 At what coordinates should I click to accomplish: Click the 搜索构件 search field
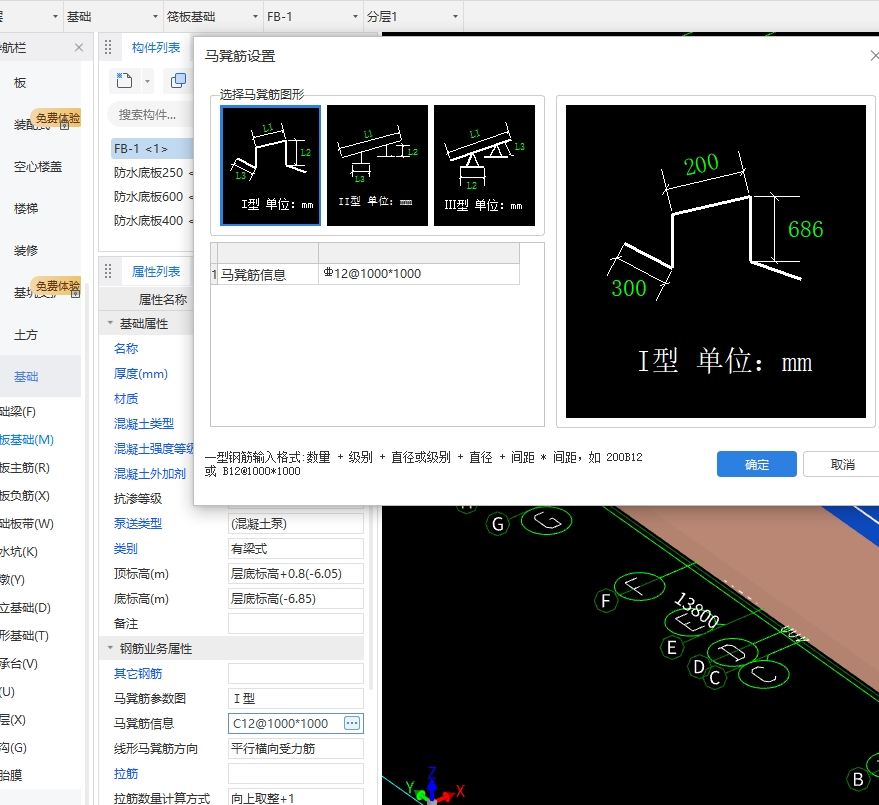(150, 115)
